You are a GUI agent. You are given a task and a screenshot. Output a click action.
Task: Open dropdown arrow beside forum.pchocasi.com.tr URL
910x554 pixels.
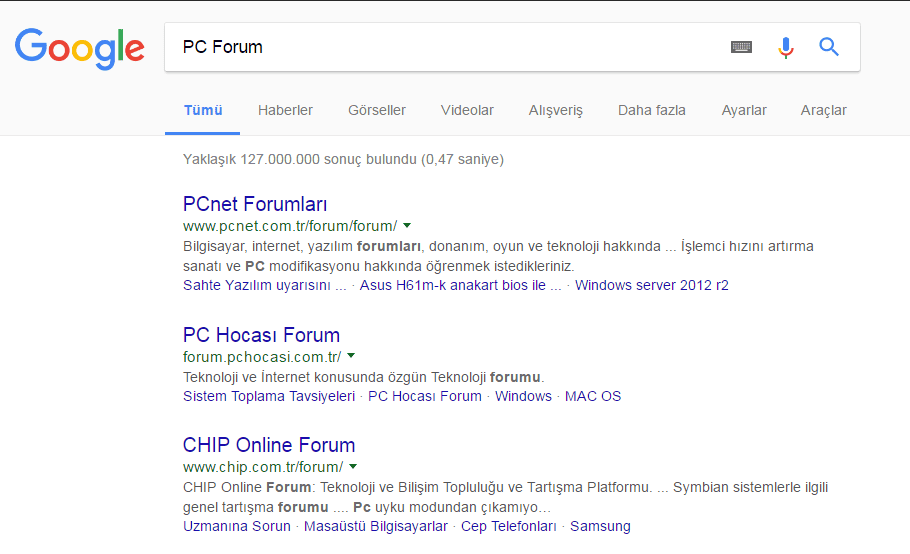tap(351, 356)
